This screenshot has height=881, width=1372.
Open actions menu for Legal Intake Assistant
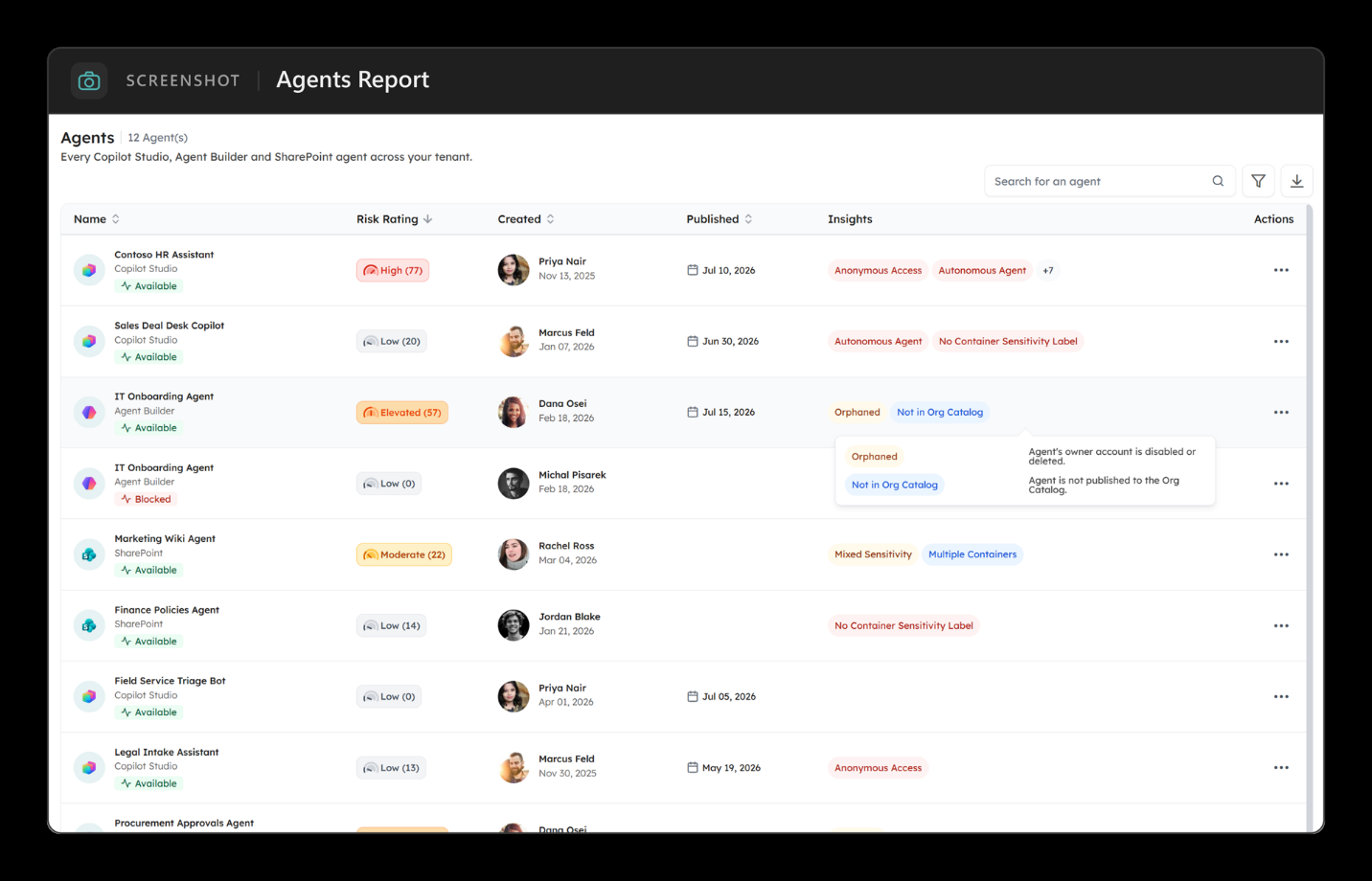pyautogui.click(x=1281, y=767)
